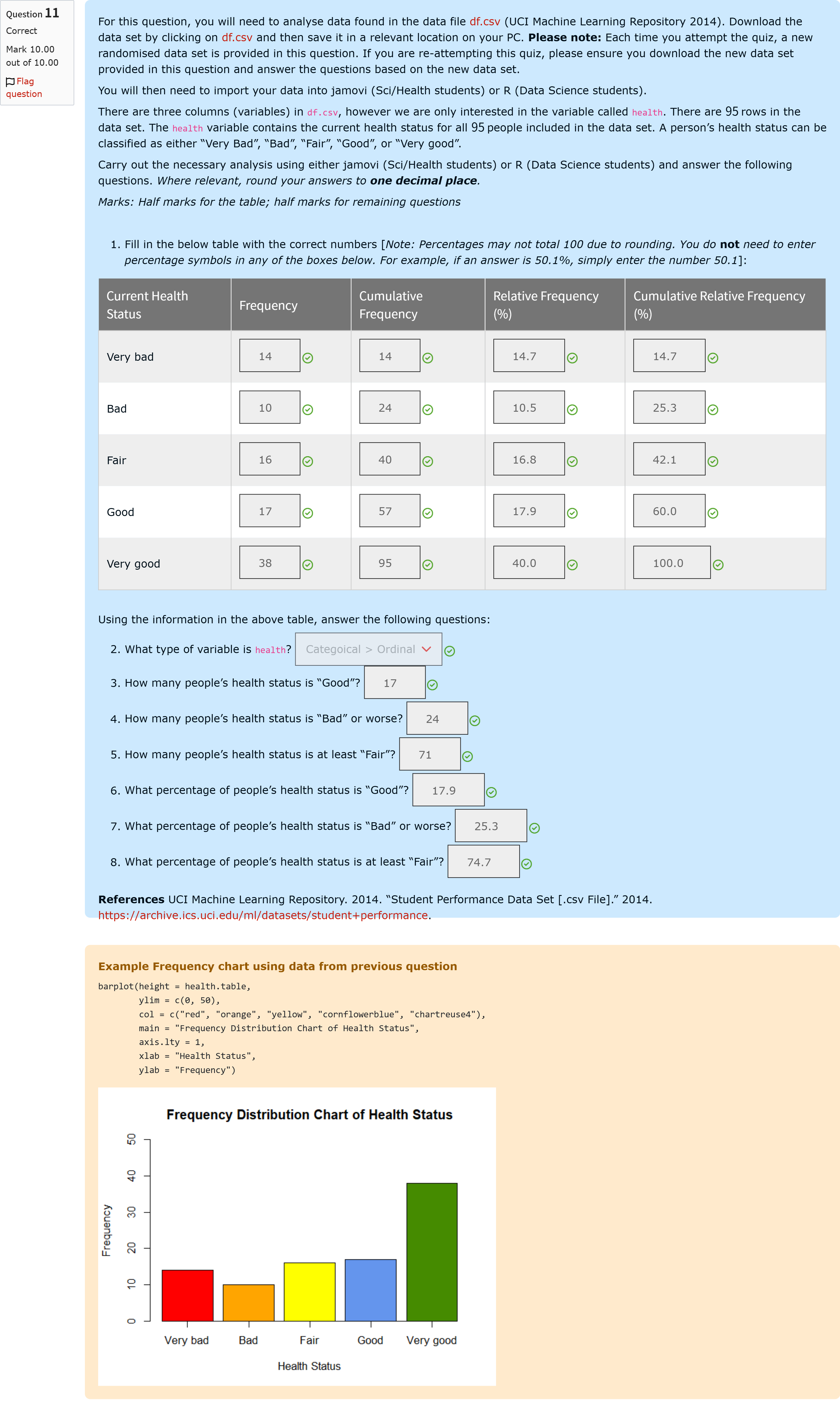Image resolution: width=840 pixels, height=1409 pixels.
Task: Click checkmark next to 74.7 percentage answer
Action: point(526,863)
